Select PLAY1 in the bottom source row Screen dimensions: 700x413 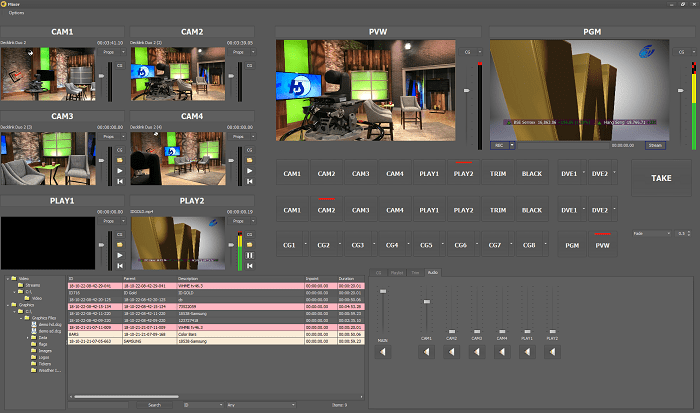[429, 210]
